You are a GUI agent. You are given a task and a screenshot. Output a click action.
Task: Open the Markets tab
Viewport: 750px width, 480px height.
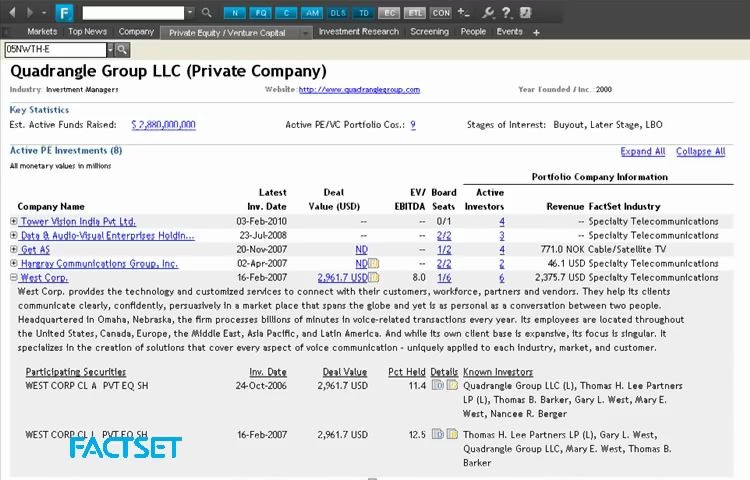point(42,32)
